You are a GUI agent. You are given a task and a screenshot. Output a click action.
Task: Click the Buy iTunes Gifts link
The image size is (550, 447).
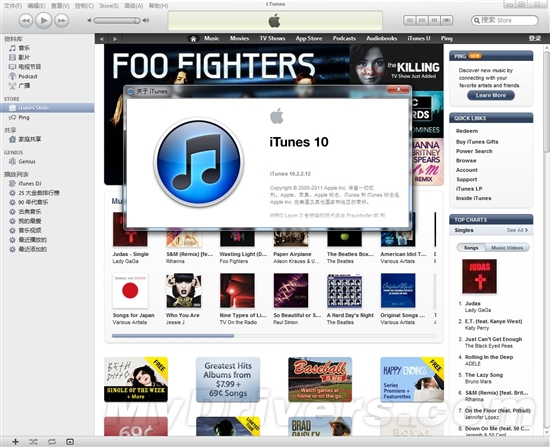pyautogui.click(x=477, y=142)
